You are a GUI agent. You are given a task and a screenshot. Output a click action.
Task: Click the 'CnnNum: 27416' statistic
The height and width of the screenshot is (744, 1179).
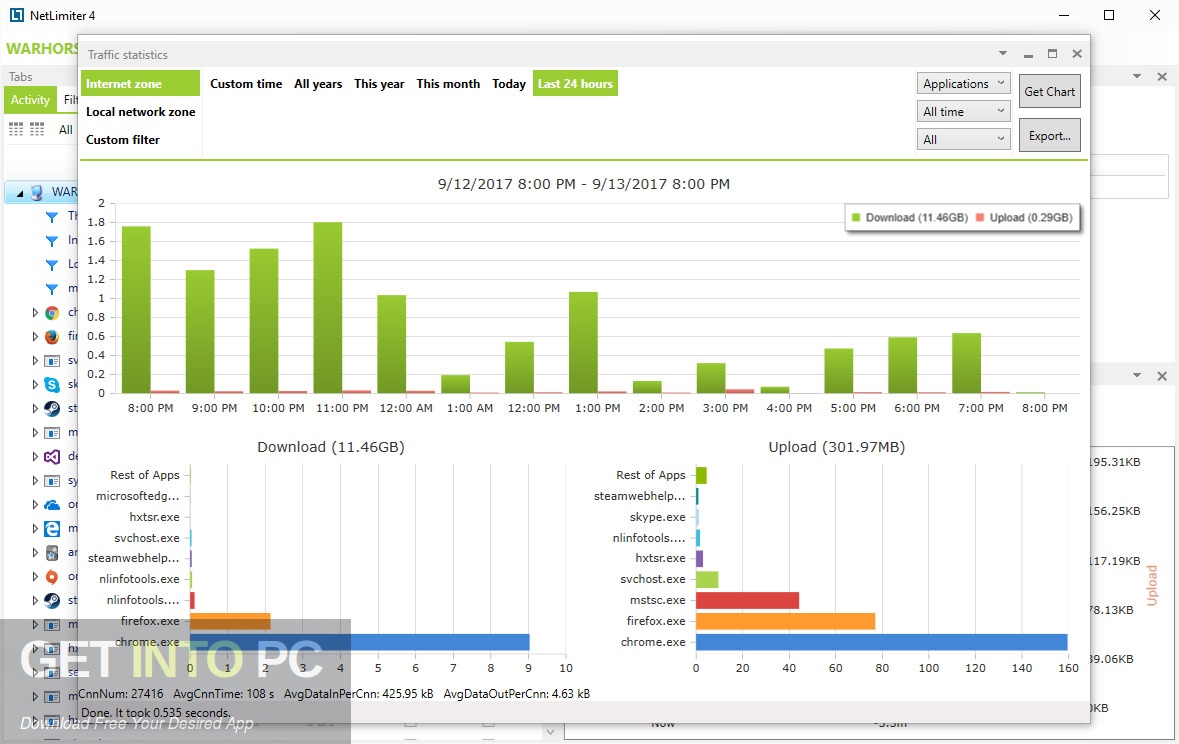coord(121,694)
